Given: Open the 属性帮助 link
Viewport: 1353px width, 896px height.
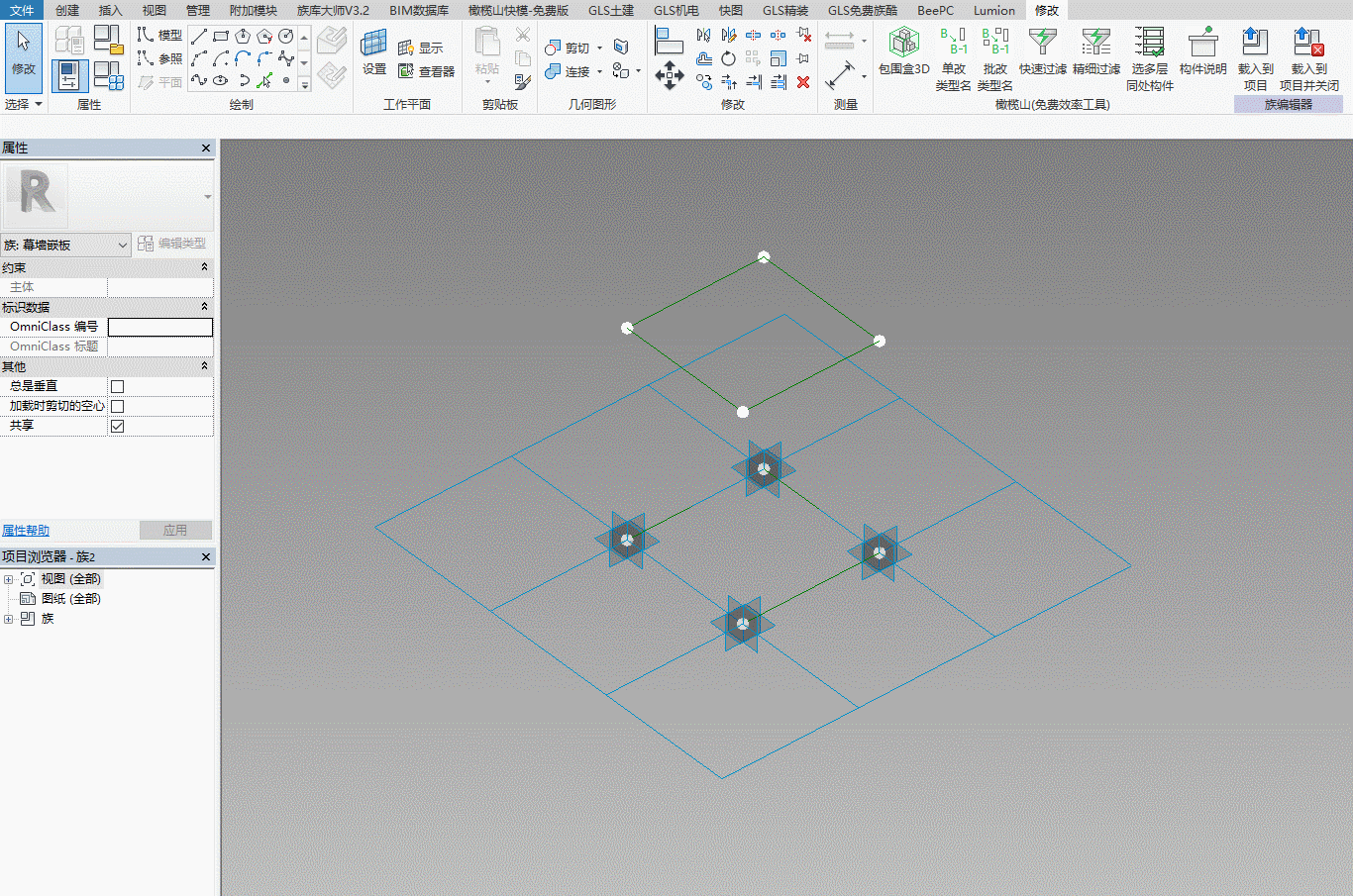Looking at the screenshot, I should coord(26,531).
